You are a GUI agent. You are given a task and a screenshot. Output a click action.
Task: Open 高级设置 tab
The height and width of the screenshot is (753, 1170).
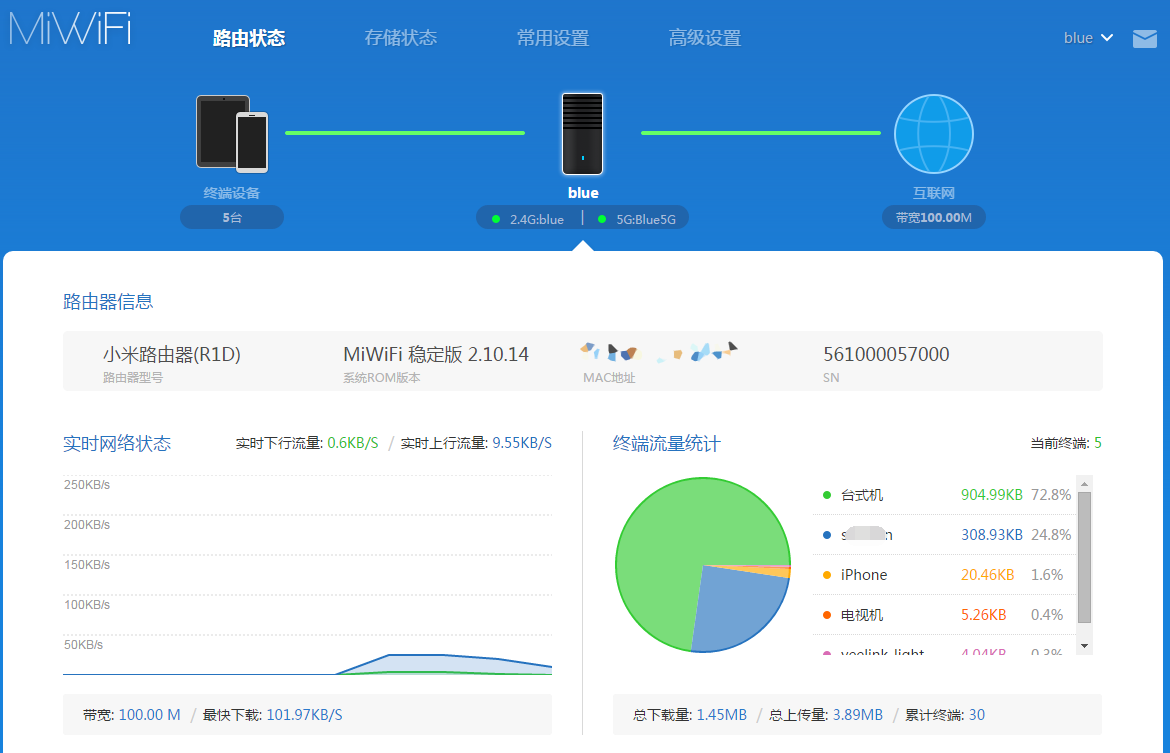[x=704, y=38]
